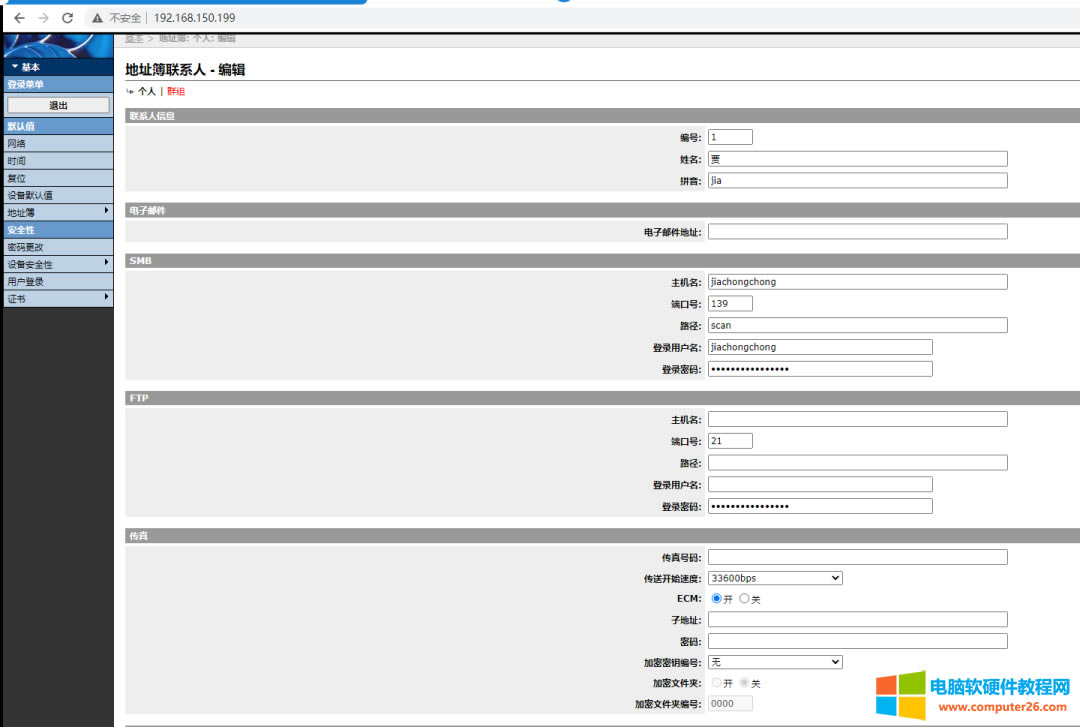Open 密码更改 in sidebar
This screenshot has height=727, width=1080.
click(57, 247)
